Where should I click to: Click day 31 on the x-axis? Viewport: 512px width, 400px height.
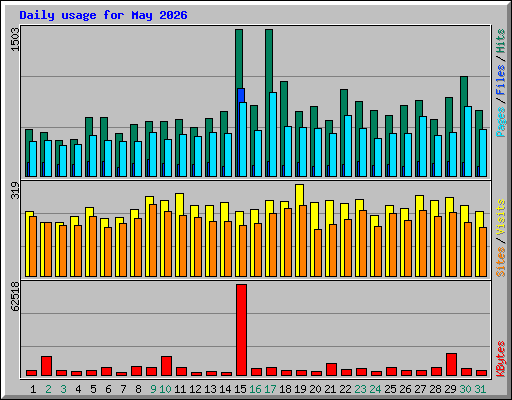480,389
